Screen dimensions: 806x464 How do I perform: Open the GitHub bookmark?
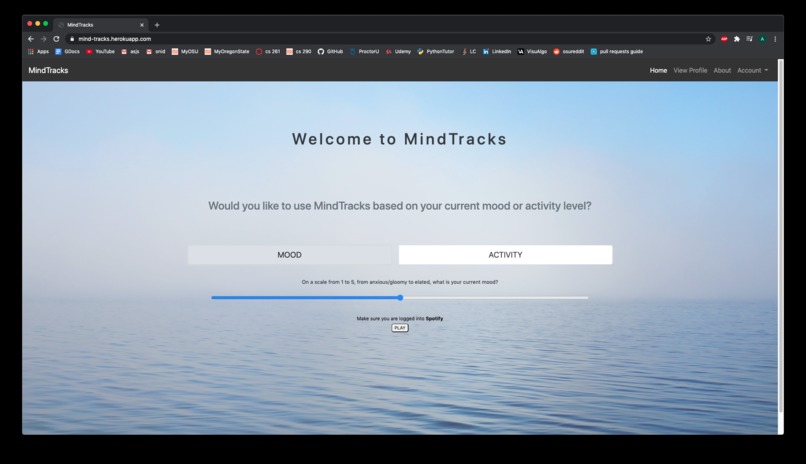330,51
